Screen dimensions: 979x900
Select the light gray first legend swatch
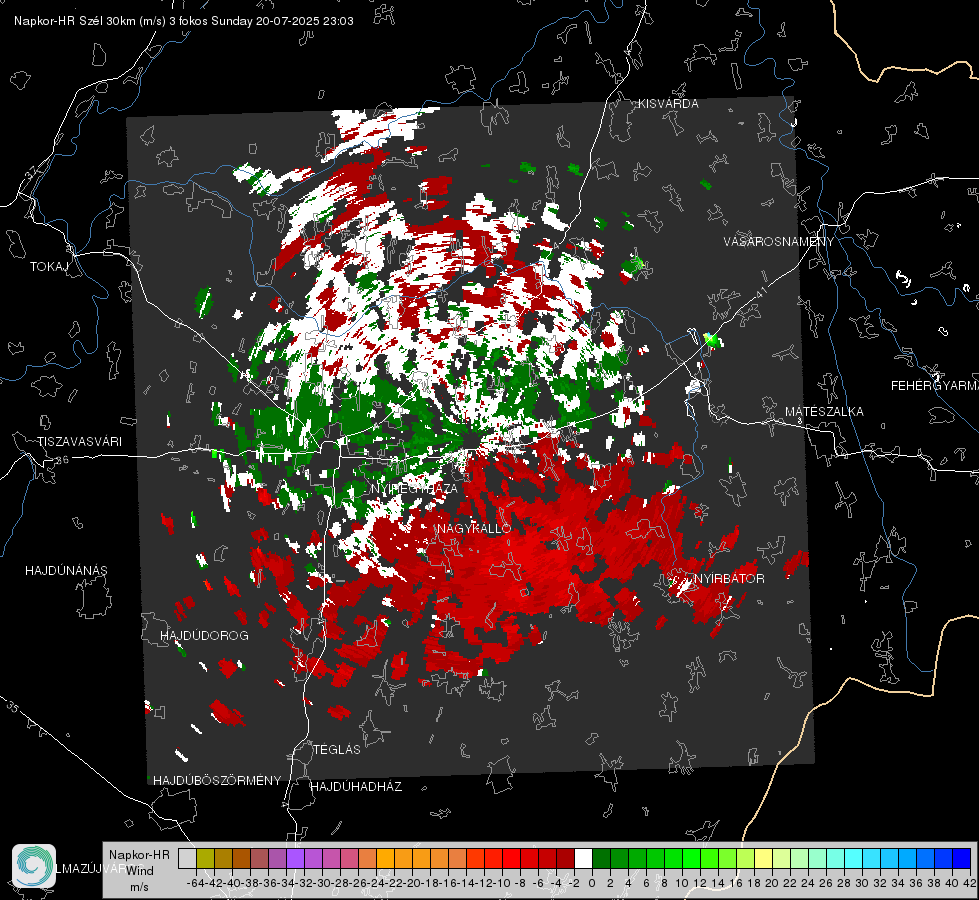tap(187, 858)
